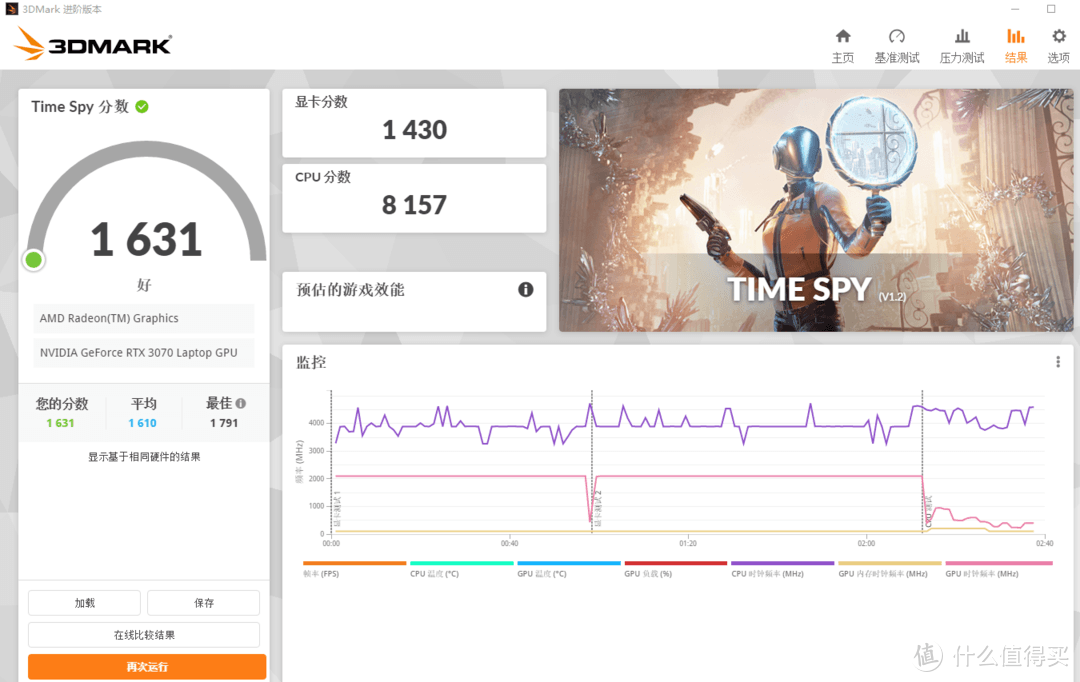Minimize the 3DMark window
This screenshot has height=682, width=1080.
tap(1015, 9)
